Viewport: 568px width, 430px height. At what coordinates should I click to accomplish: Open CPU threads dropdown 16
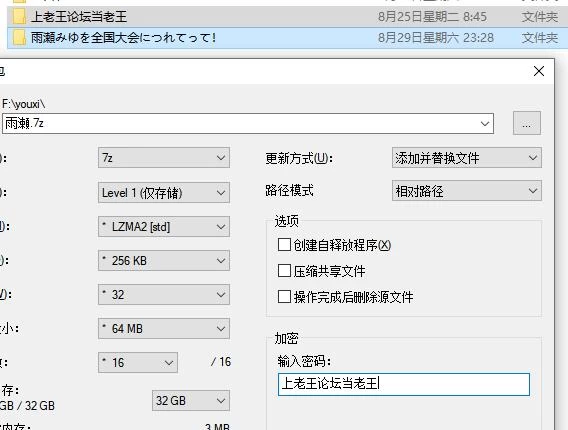point(138,362)
